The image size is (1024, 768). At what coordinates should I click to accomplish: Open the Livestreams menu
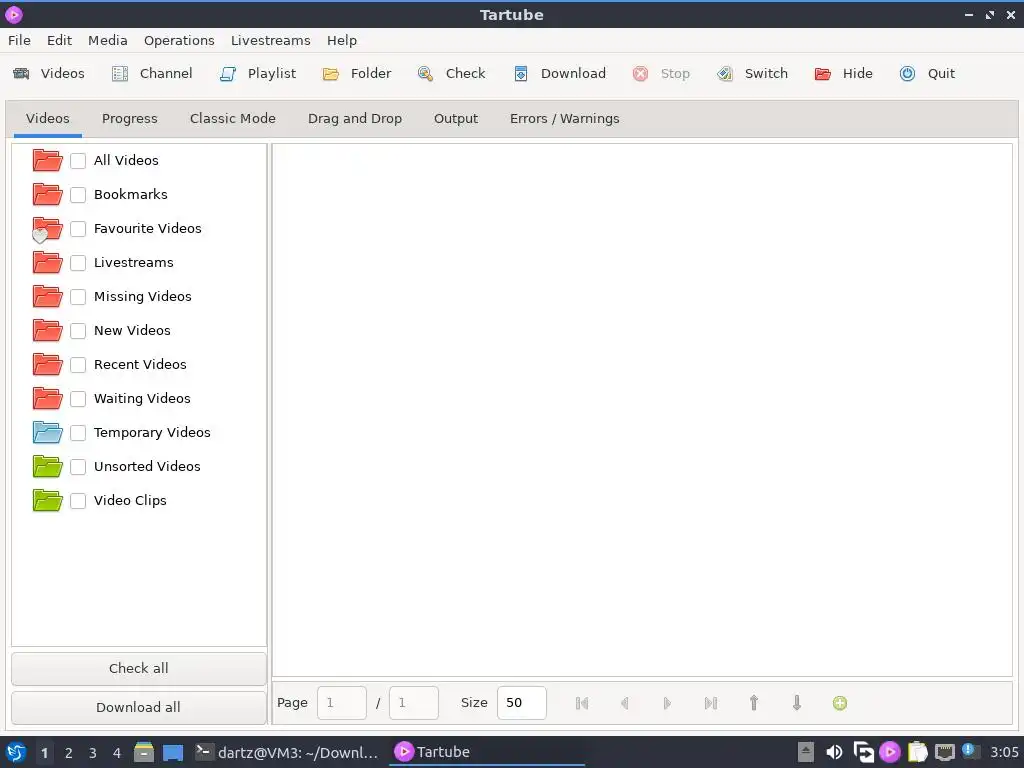click(270, 40)
